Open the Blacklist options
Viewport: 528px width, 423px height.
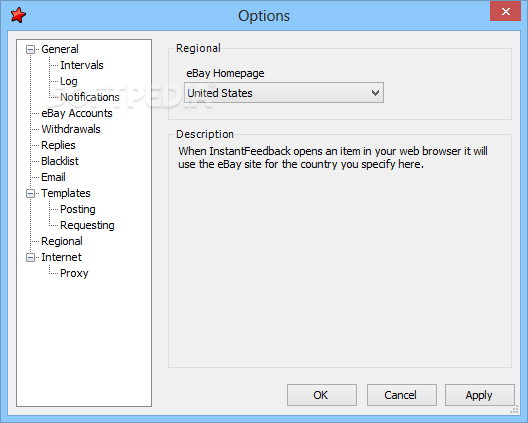pos(60,161)
